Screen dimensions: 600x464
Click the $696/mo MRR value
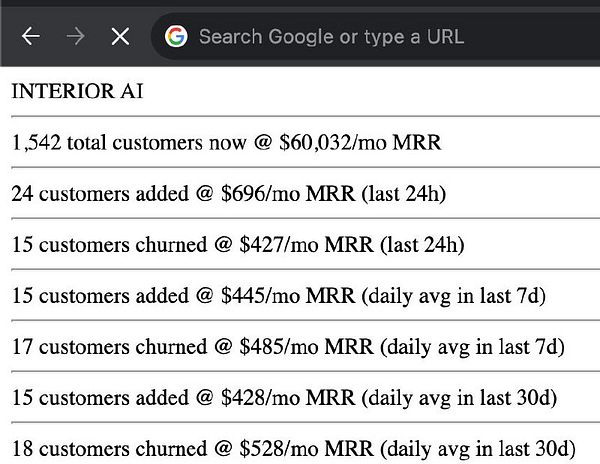pos(288,194)
